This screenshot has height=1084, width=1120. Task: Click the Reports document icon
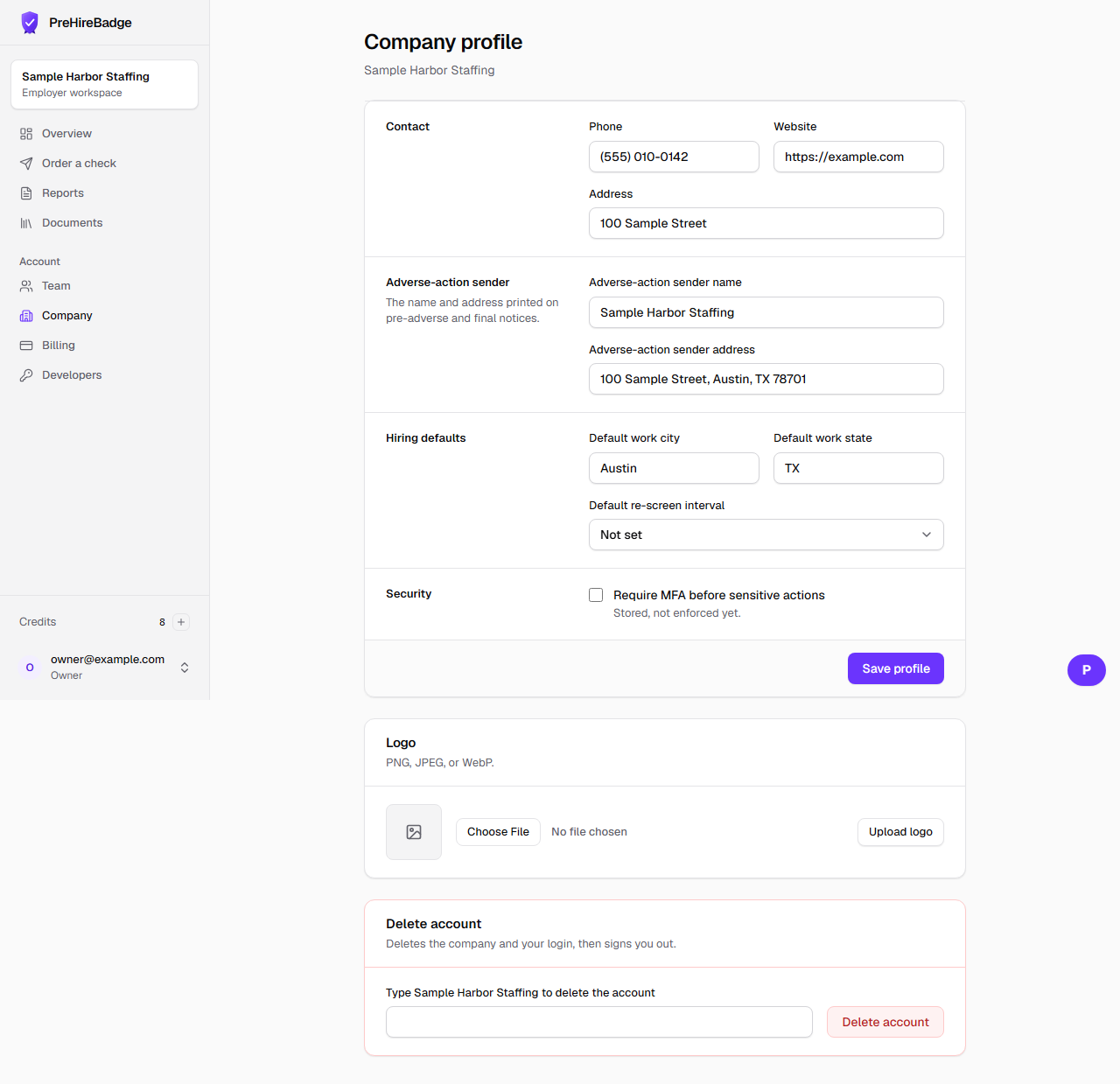pos(26,193)
